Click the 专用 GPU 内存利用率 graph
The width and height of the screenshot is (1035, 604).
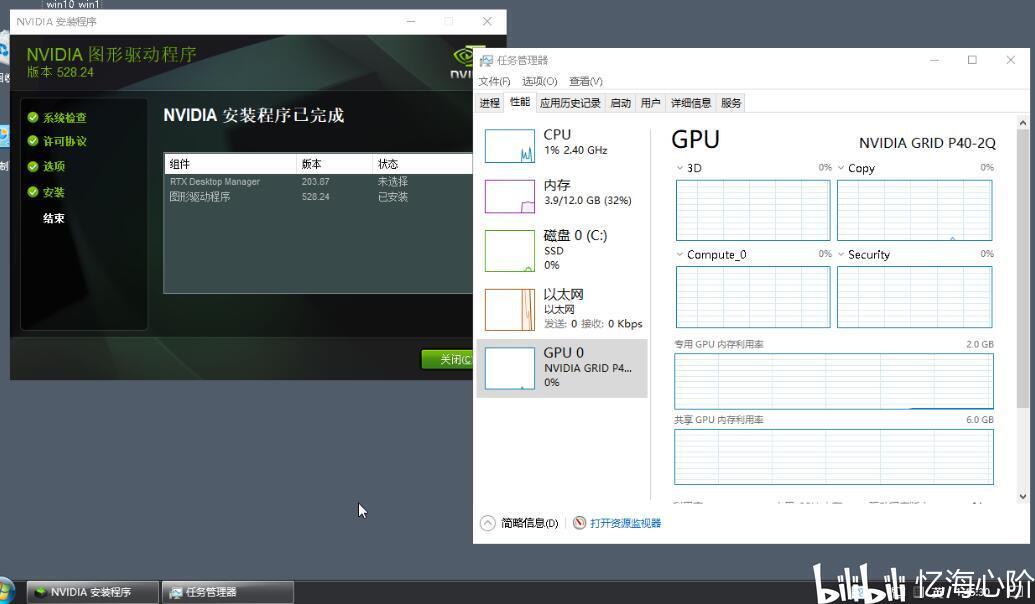pos(834,381)
